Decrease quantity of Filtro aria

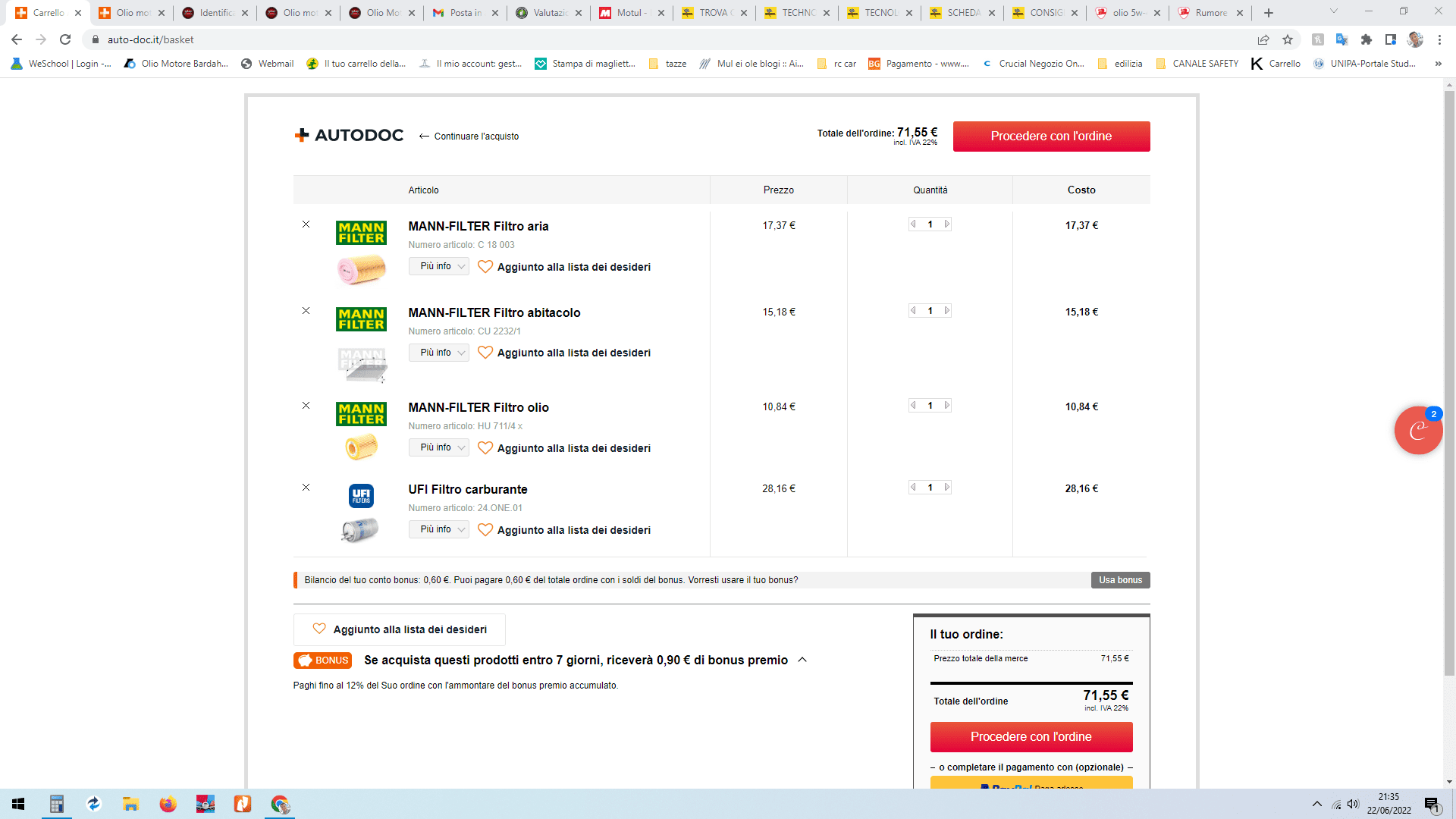913,224
